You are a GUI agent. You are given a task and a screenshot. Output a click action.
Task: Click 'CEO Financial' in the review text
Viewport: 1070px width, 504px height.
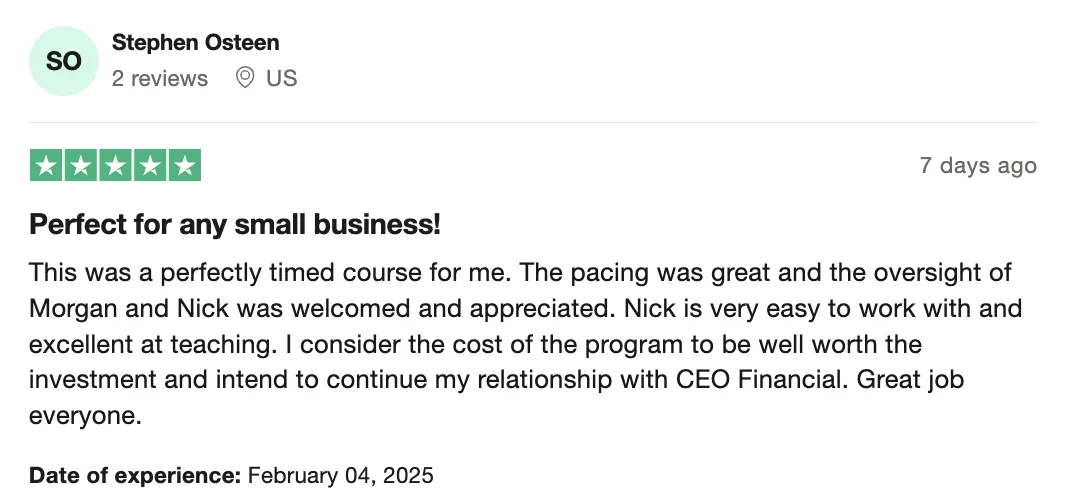pyautogui.click(x=758, y=379)
